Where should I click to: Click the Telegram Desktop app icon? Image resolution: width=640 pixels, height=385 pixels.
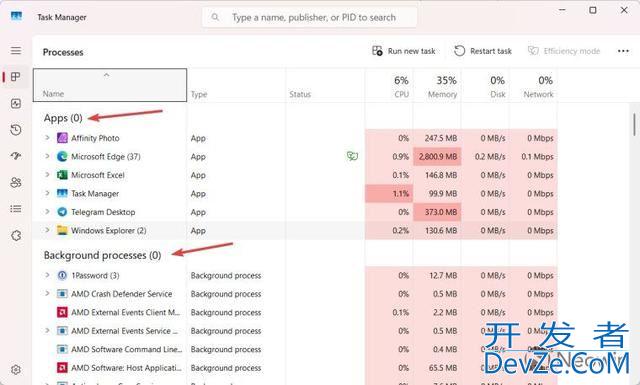[x=62, y=212]
